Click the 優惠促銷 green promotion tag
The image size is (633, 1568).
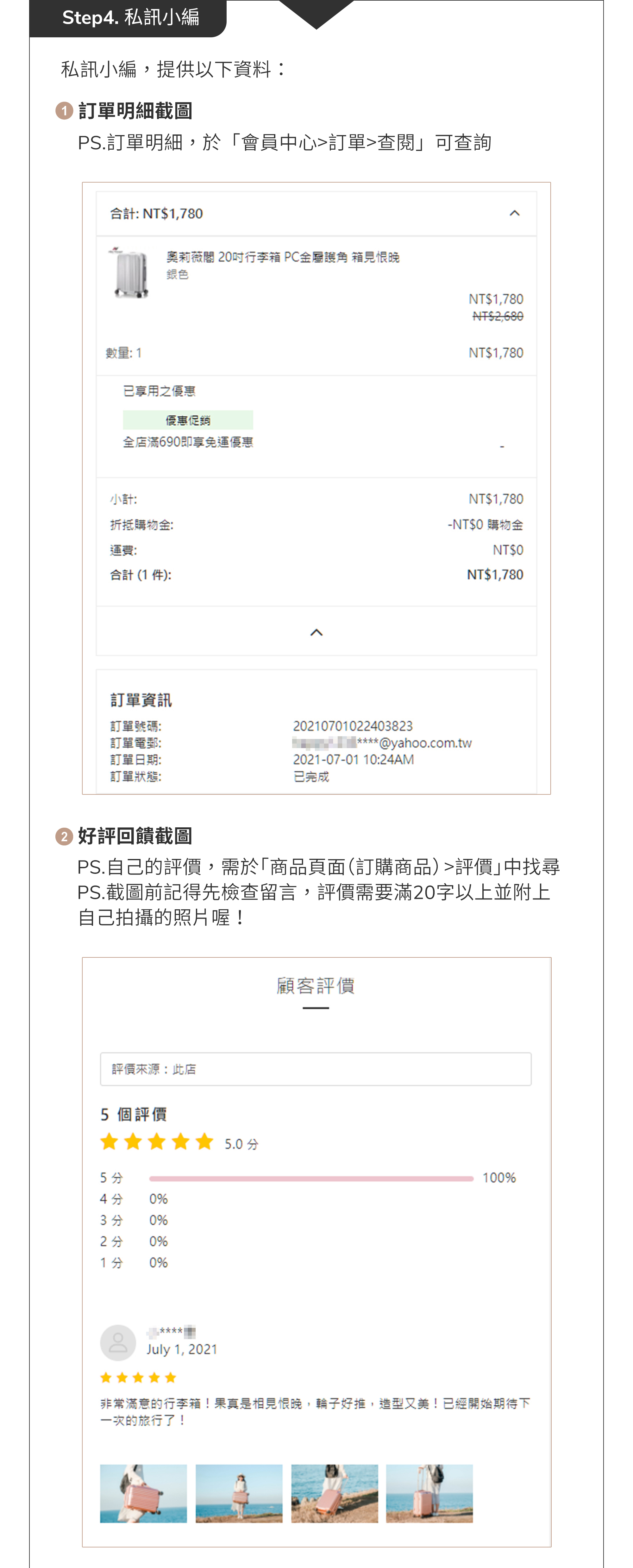tap(187, 420)
